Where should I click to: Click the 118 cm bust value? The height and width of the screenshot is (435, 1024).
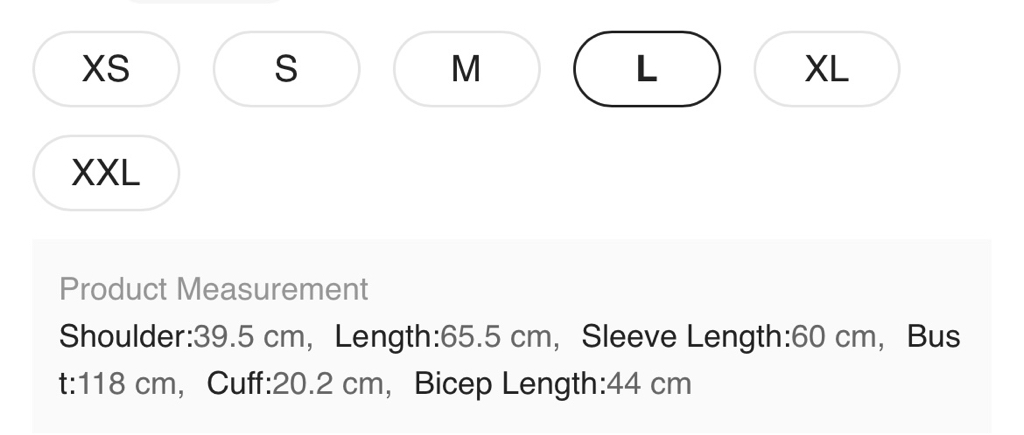128,382
